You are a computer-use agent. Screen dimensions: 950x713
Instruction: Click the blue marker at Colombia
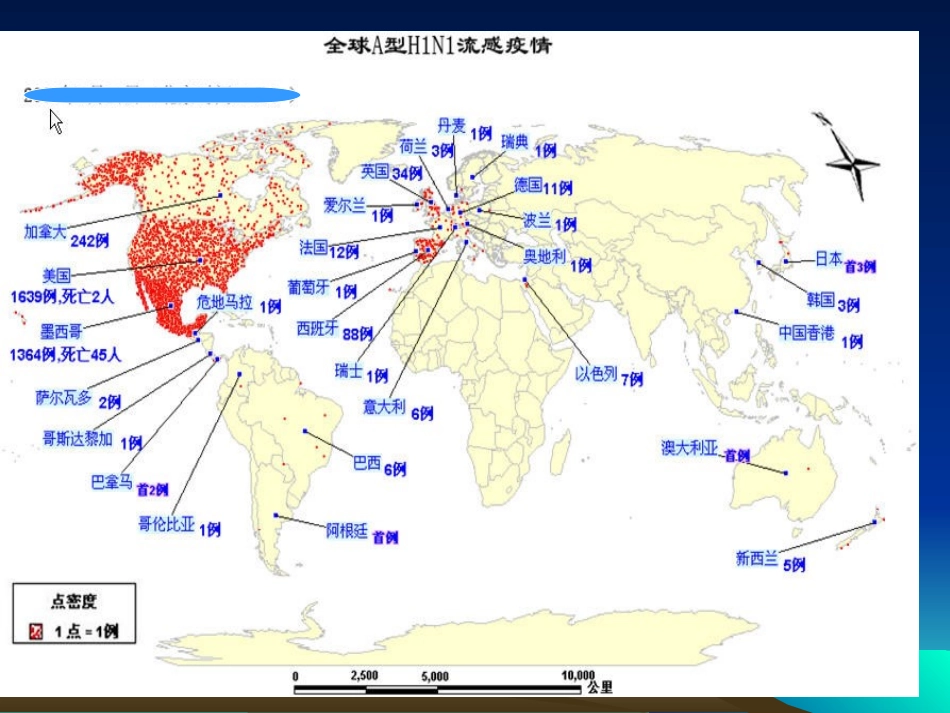click(239, 374)
